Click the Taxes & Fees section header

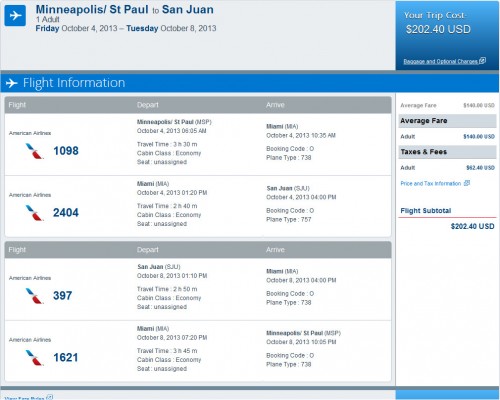[x=447, y=152]
